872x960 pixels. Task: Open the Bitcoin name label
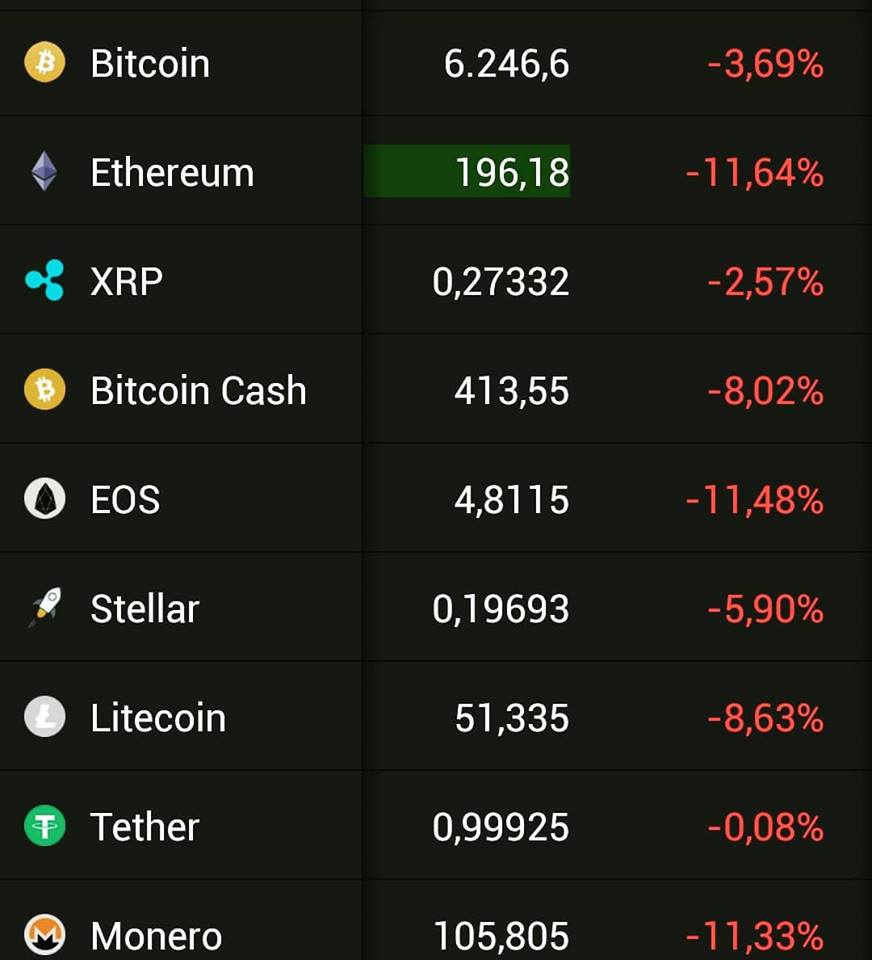pyautogui.click(x=150, y=63)
